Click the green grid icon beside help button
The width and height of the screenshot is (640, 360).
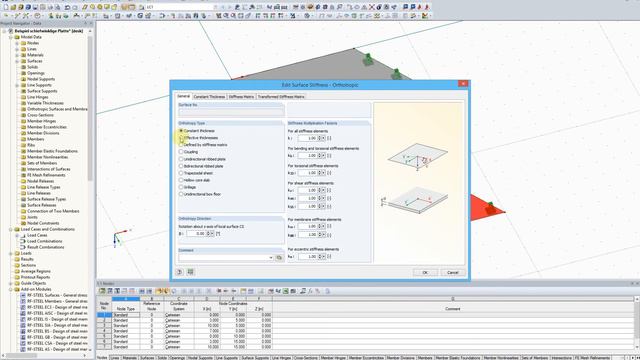(191, 272)
